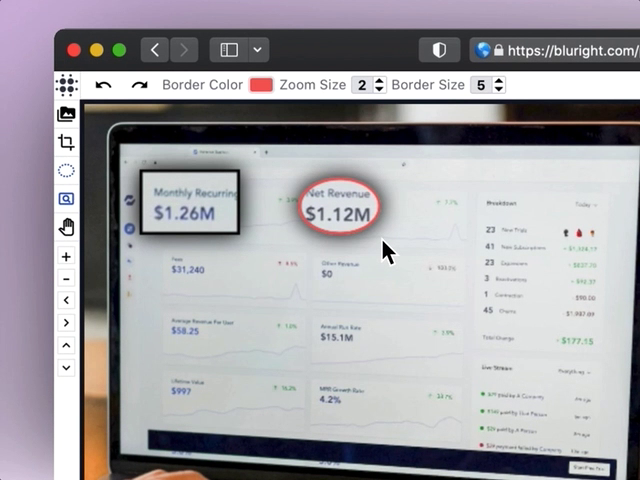Zoom out with the minus button

(x=66, y=279)
